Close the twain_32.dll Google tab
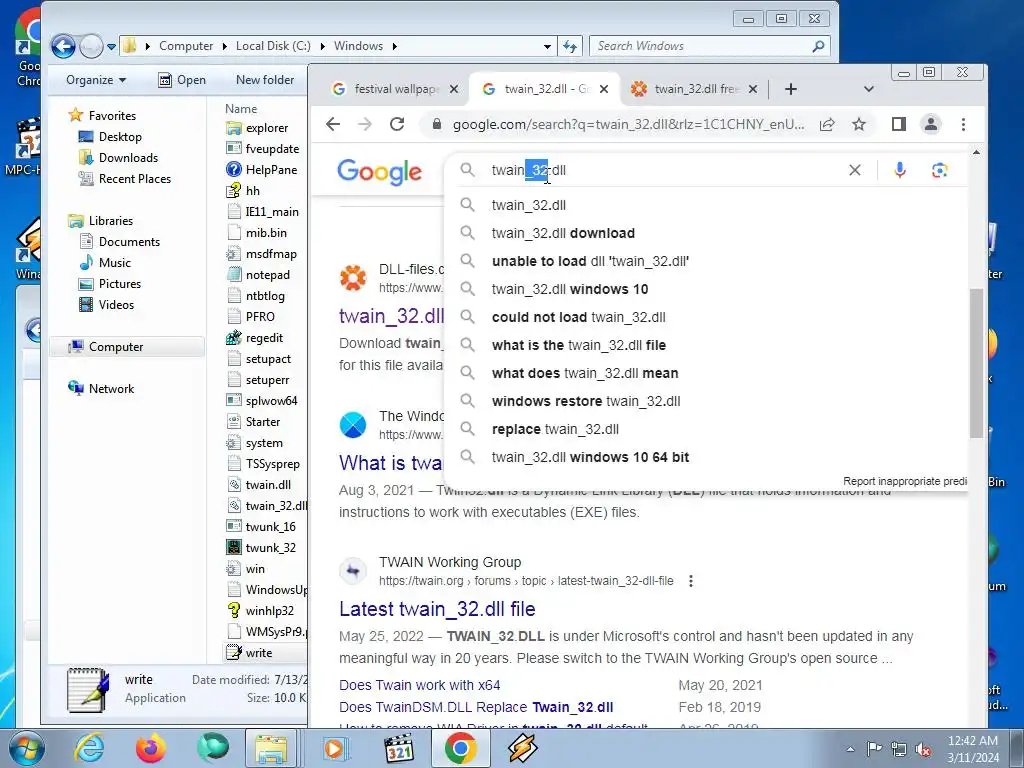 point(604,89)
